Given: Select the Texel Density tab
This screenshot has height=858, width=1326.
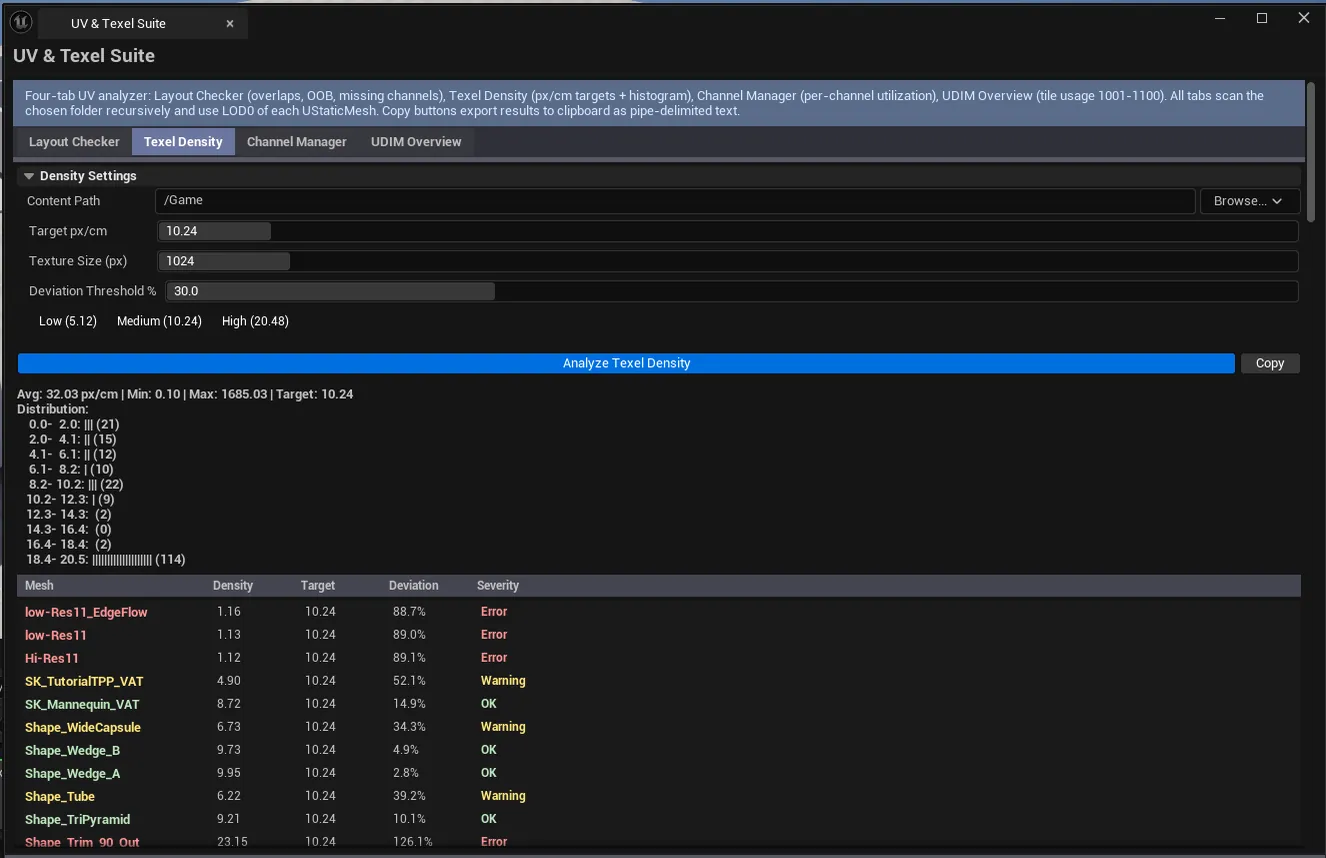Looking at the screenshot, I should click(x=183, y=142).
